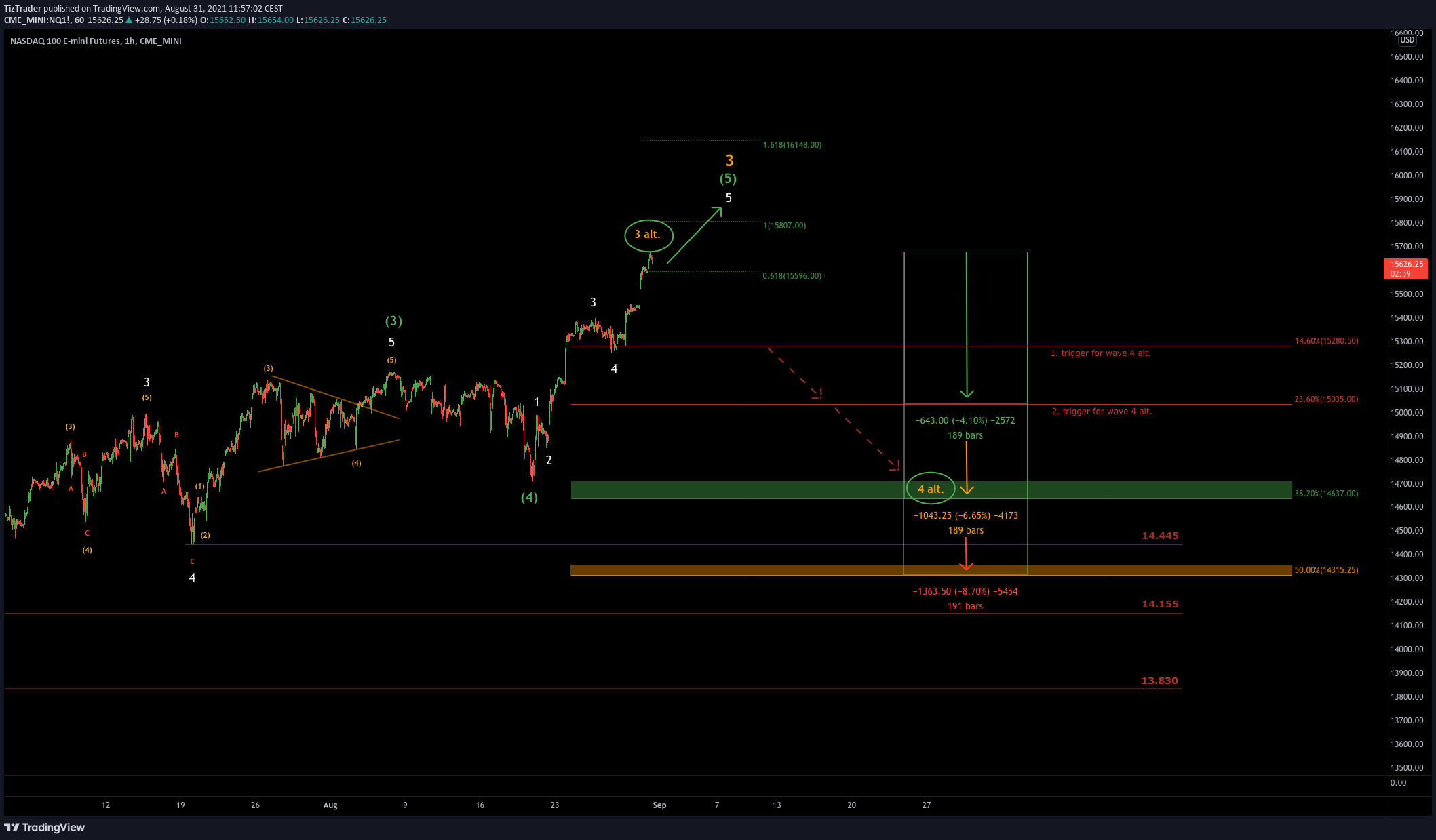Image resolution: width=1436 pixels, height=840 pixels.
Task: Click the 15000.00 price axis label
Action: [x=1407, y=413]
